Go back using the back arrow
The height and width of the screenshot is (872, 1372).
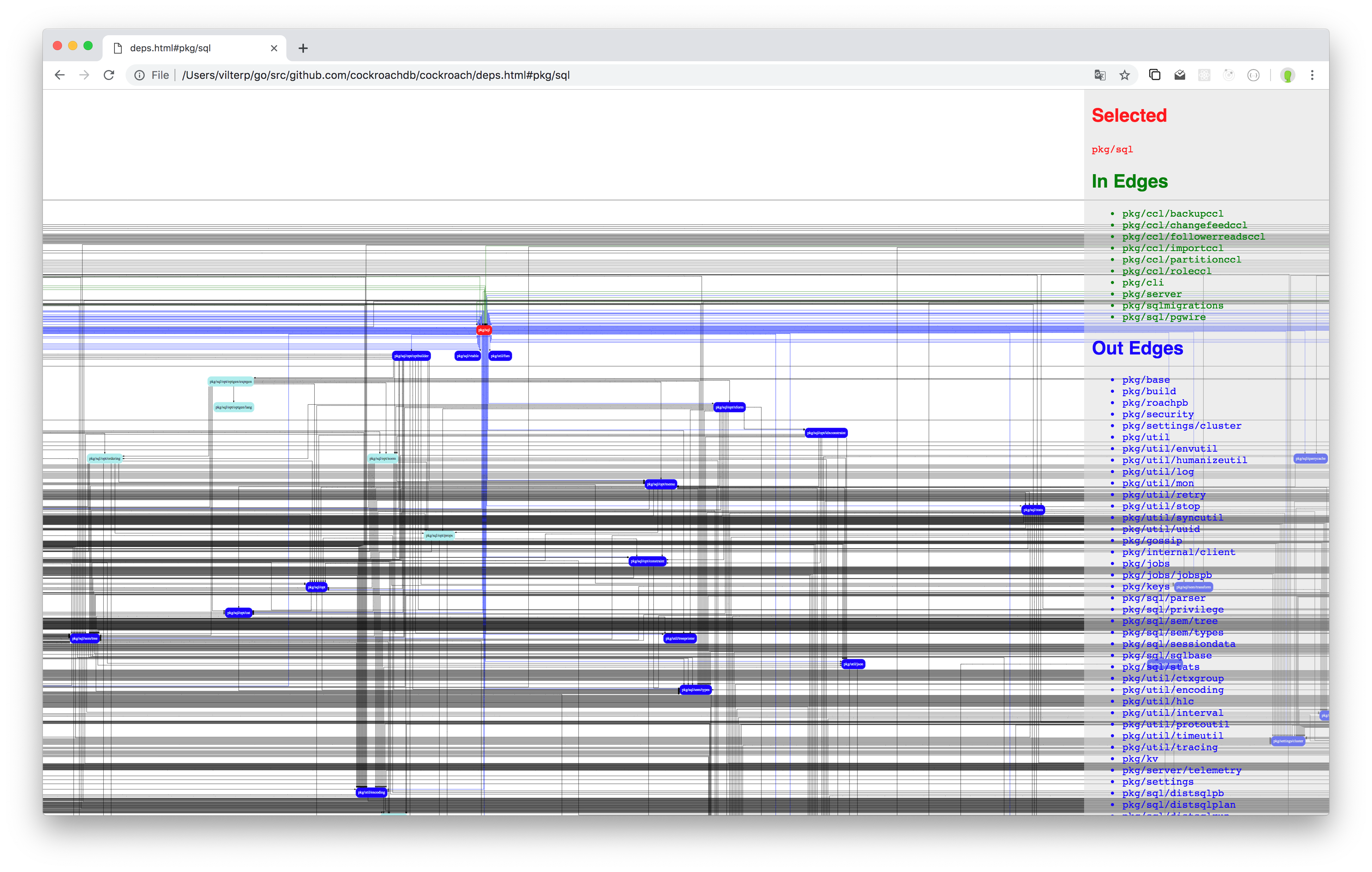click(60, 75)
